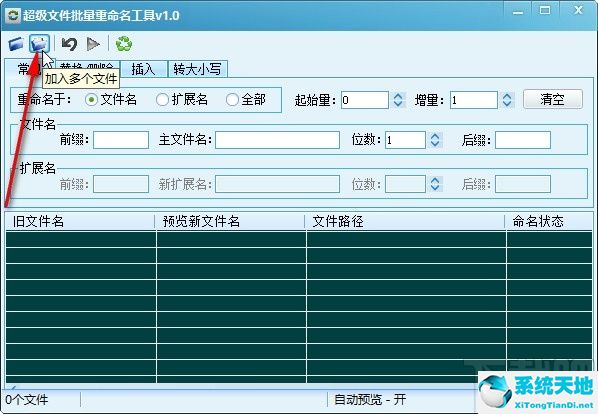The height and width of the screenshot is (414, 598).
Task: Click the green recycle refresh icon
Action: click(124, 44)
